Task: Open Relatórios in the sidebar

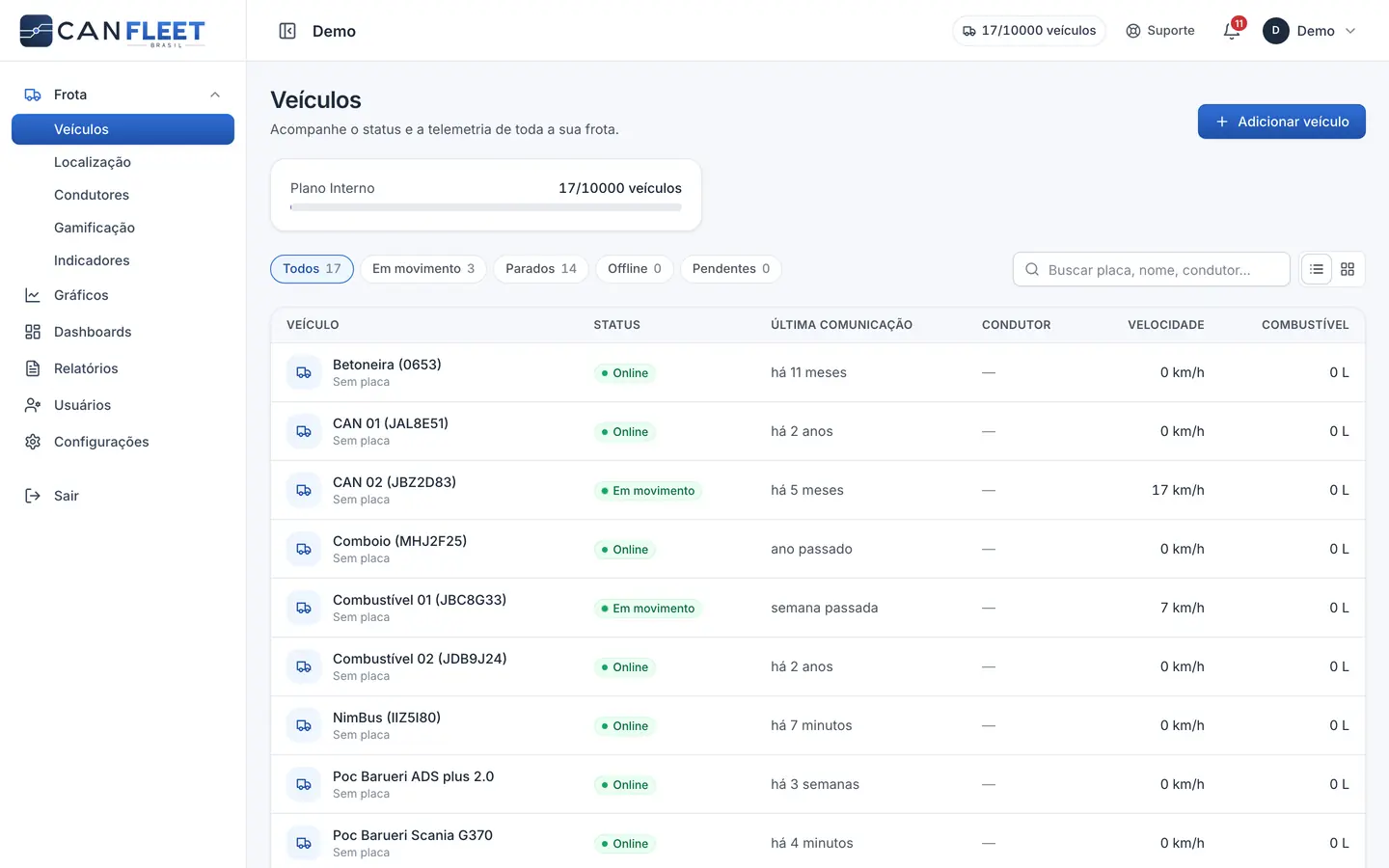Action: pyautogui.click(x=123, y=368)
